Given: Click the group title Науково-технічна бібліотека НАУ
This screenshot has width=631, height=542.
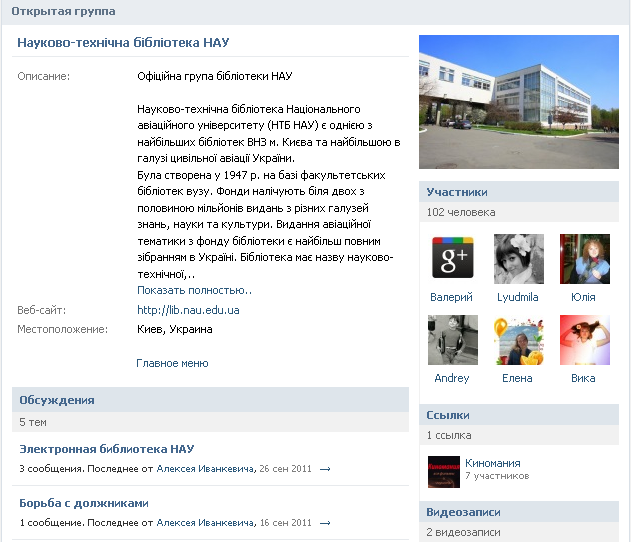Looking at the screenshot, I should (123, 43).
